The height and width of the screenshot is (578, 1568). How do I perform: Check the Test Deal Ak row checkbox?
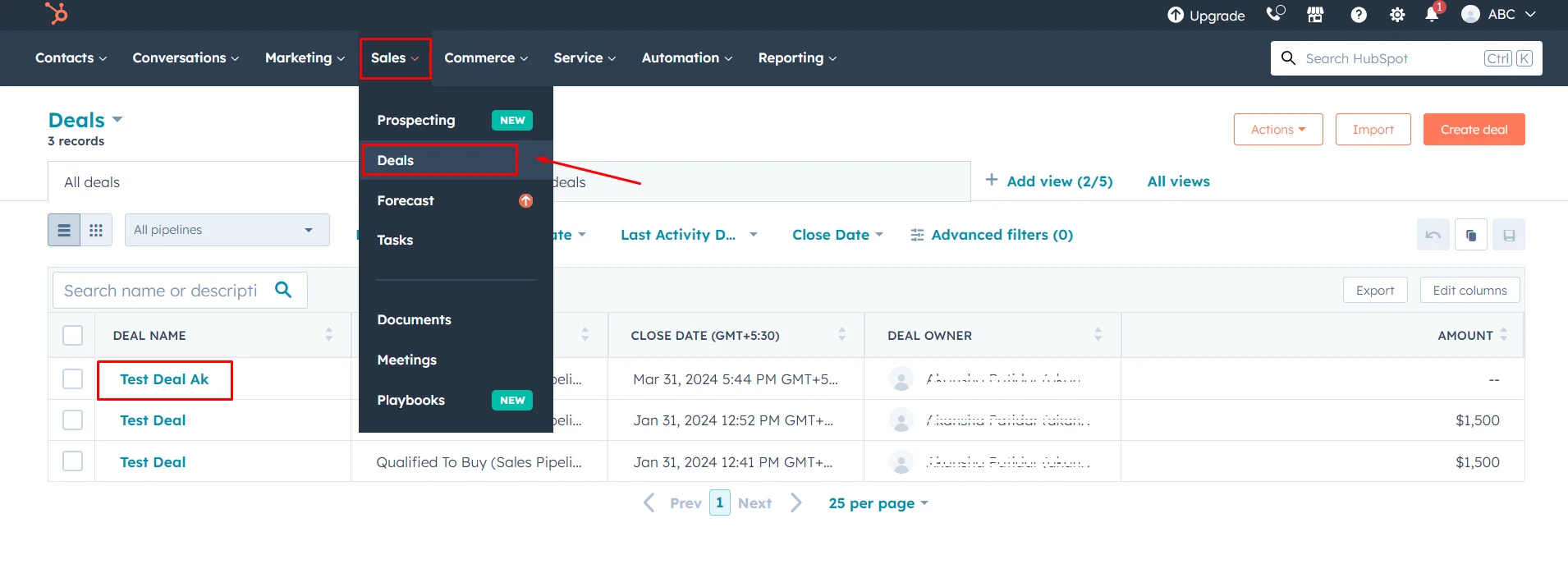73,378
